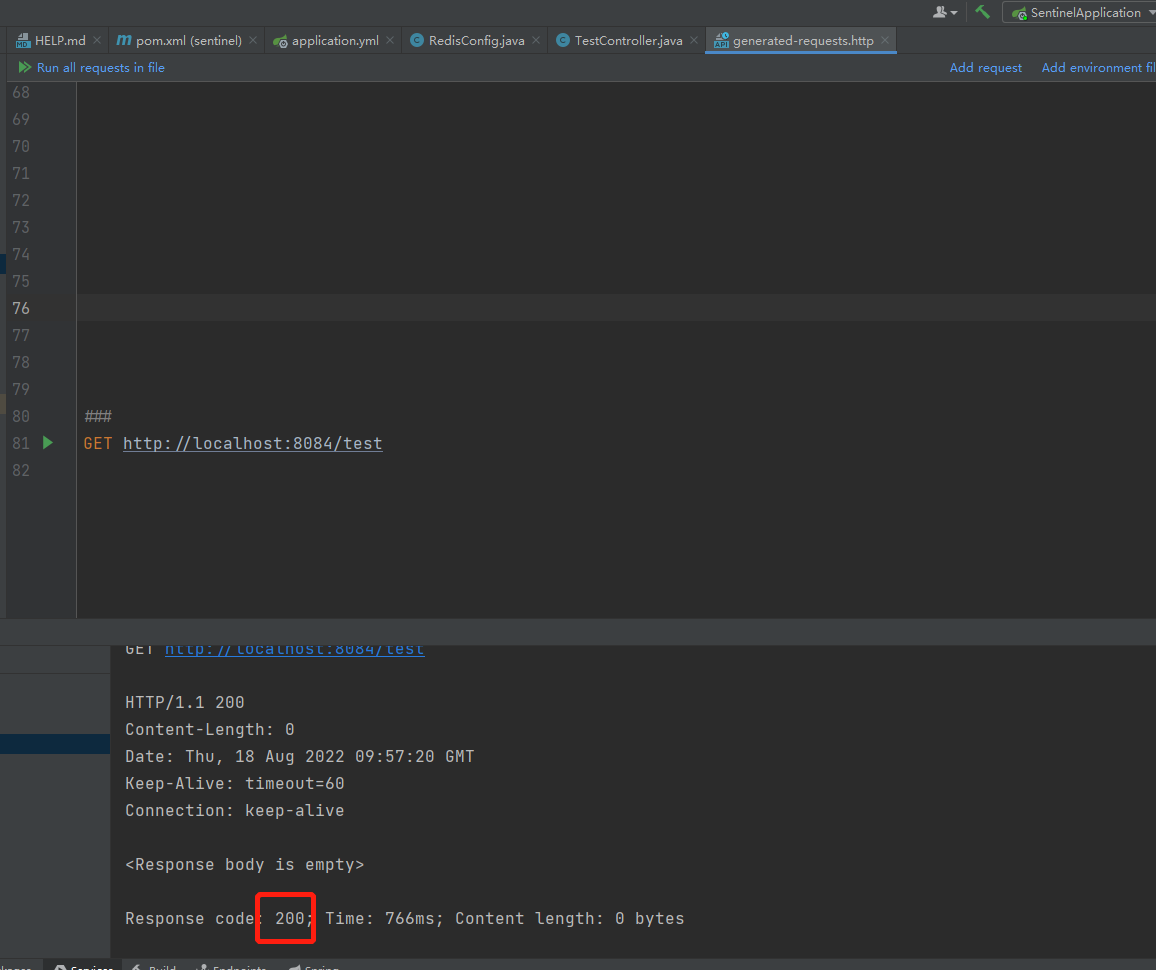Close the RedisConfig.java tab

click(536, 41)
